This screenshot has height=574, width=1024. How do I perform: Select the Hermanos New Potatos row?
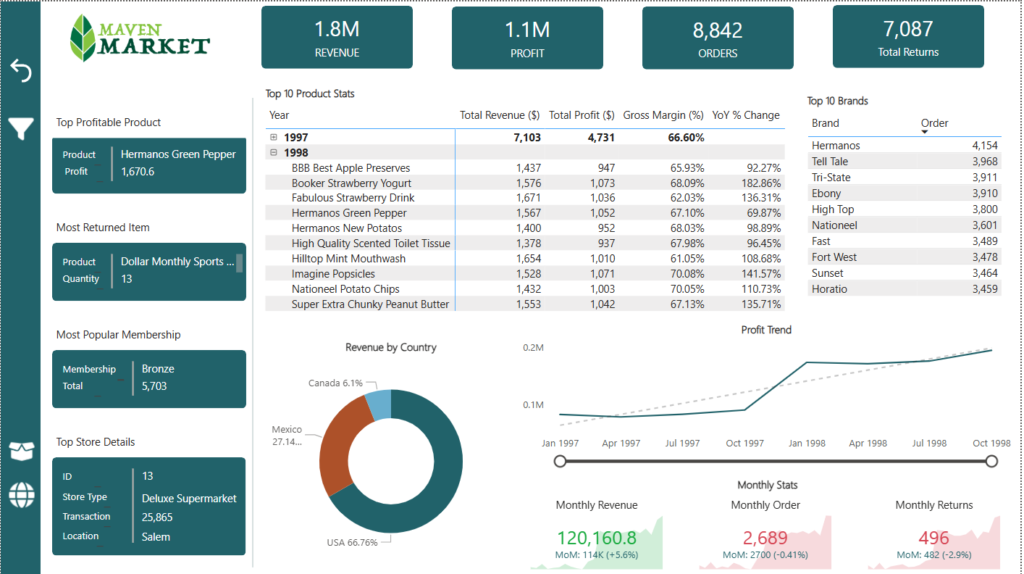524,228
